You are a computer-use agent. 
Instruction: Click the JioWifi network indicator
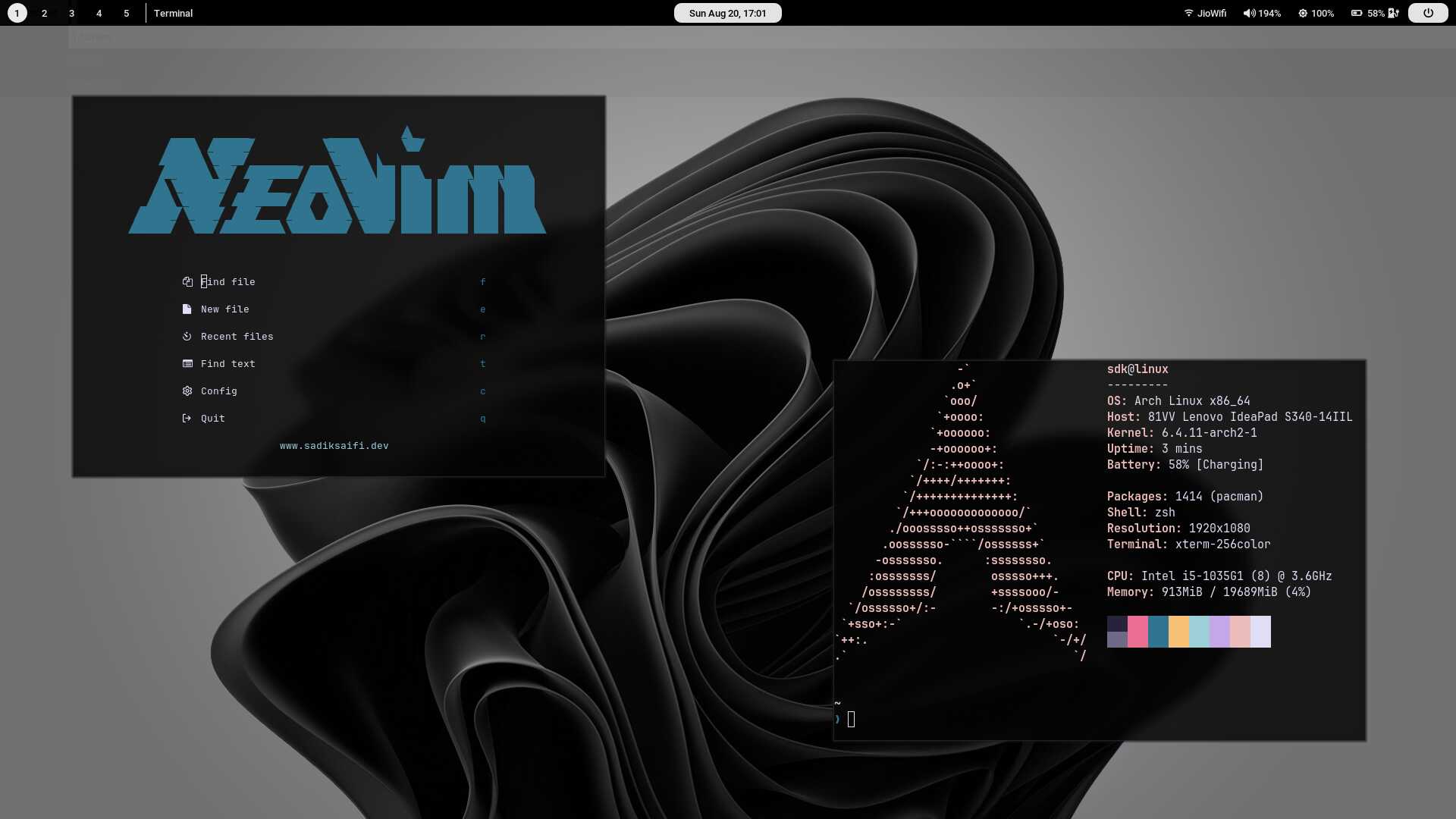click(1205, 13)
